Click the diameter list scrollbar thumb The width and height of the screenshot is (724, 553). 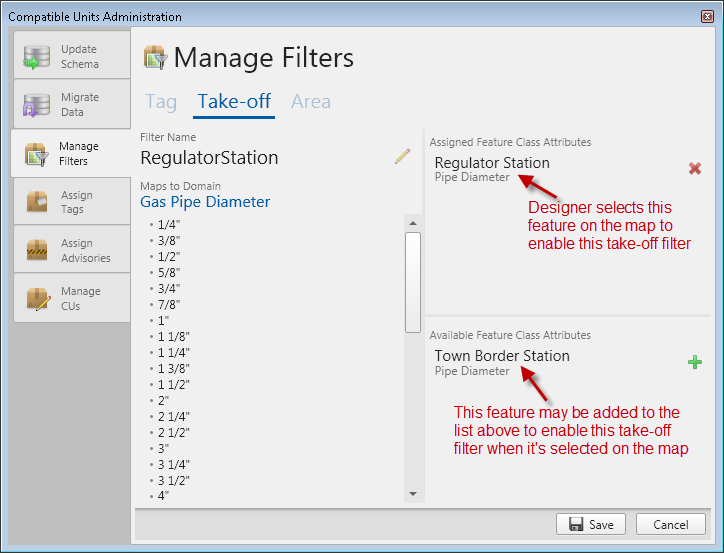[413, 280]
